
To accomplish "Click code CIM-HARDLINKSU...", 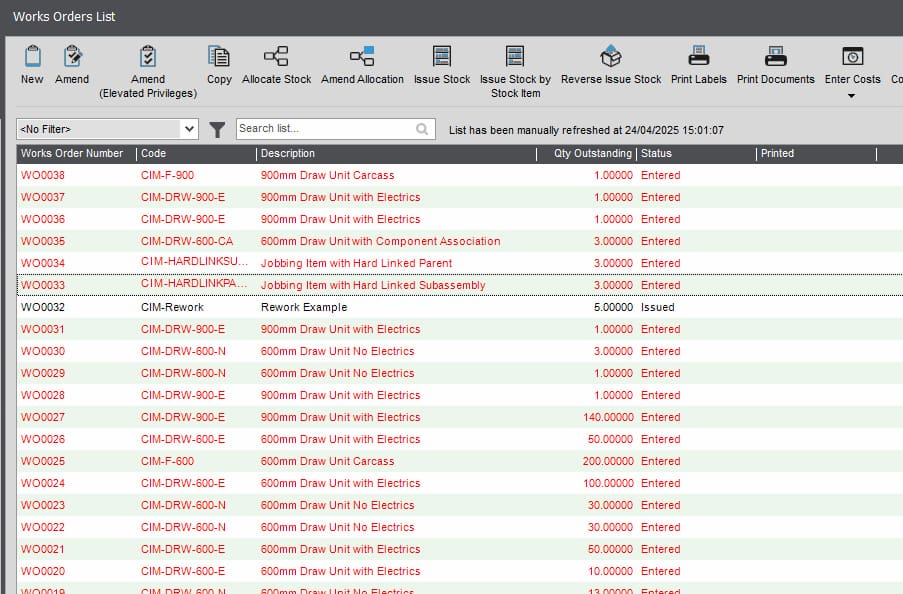I will [x=194, y=262].
